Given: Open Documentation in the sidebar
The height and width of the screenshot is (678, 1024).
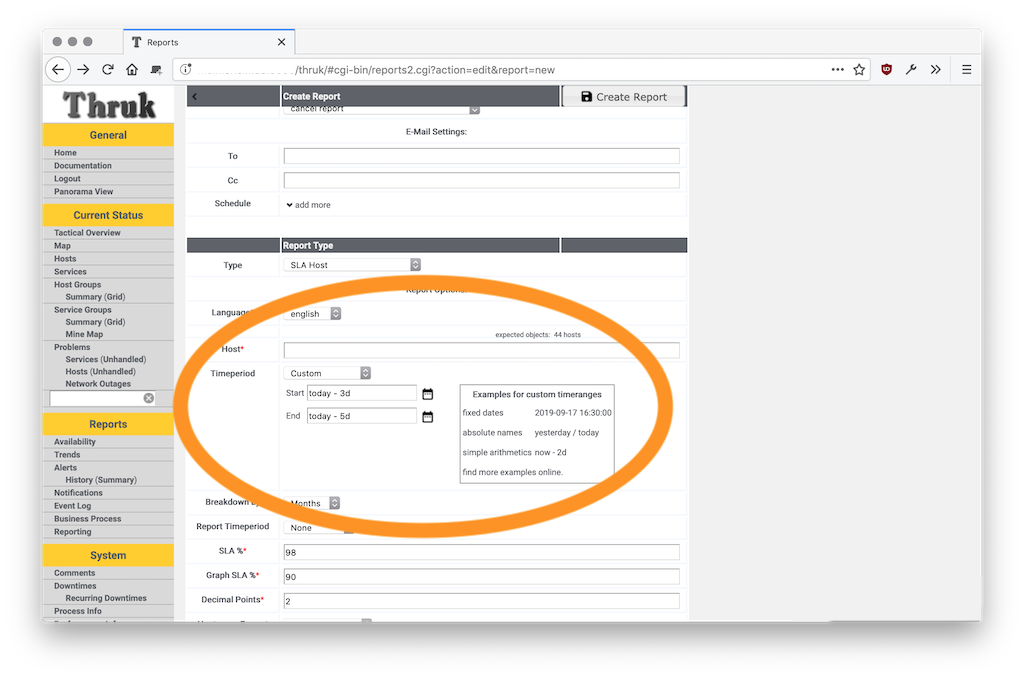Looking at the screenshot, I should coord(83,166).
